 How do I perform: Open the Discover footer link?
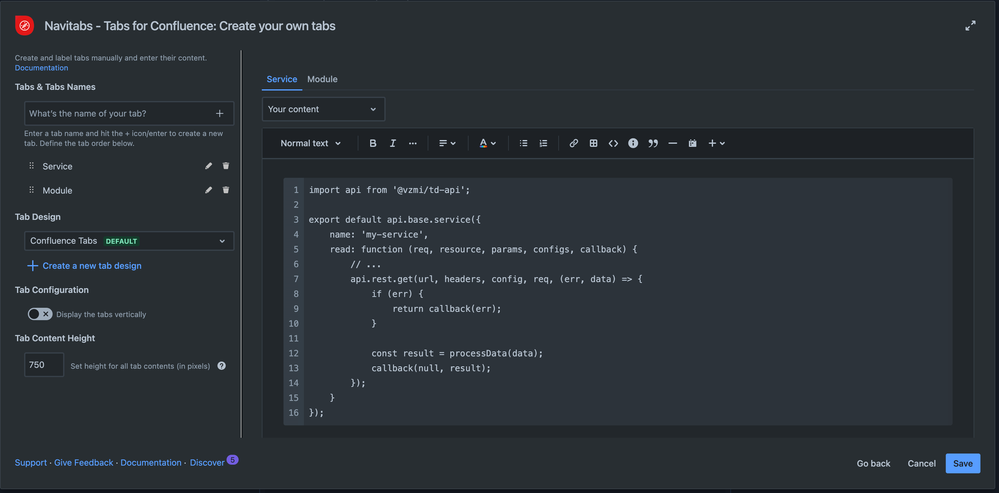point(207,462)
